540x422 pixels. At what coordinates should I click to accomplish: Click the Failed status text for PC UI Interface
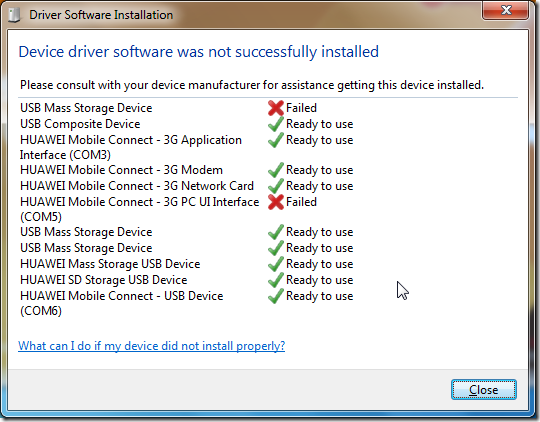301,202
